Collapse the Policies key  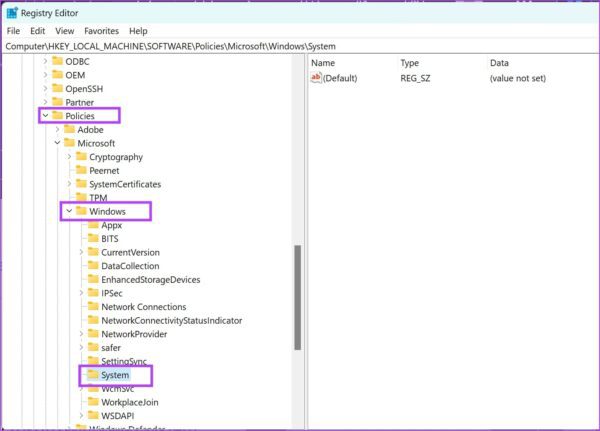pyautogui.click(x=46, y=115)
